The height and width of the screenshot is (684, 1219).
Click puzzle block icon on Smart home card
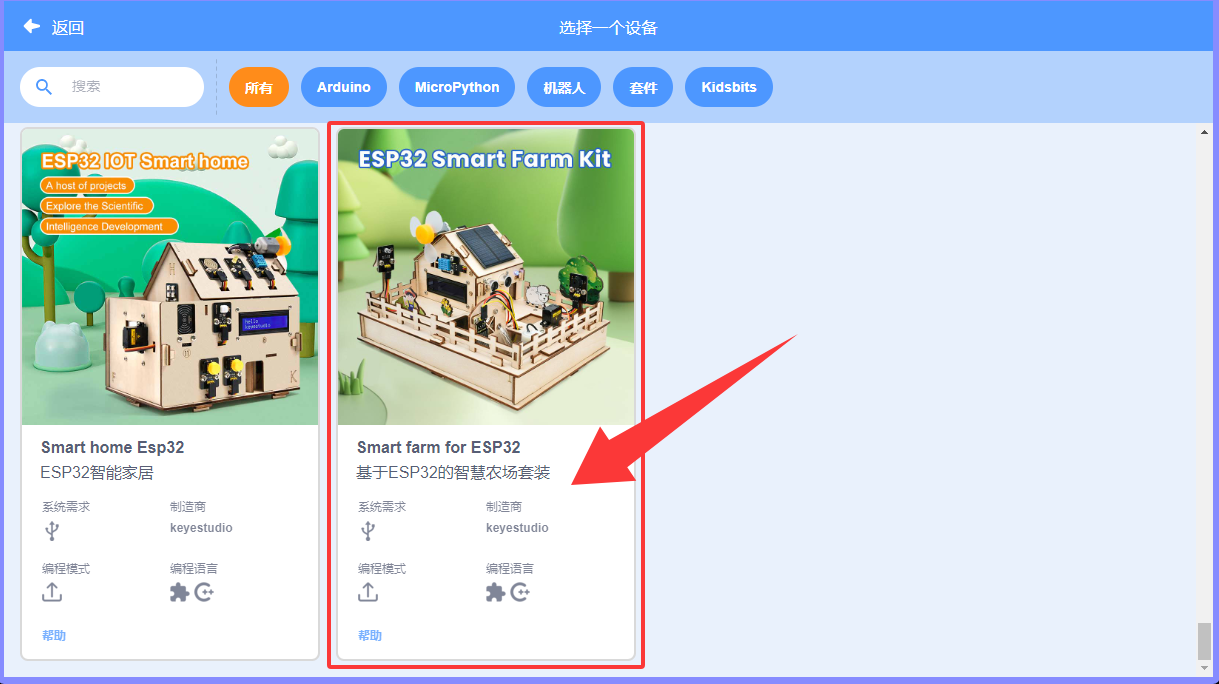point(179,592)
